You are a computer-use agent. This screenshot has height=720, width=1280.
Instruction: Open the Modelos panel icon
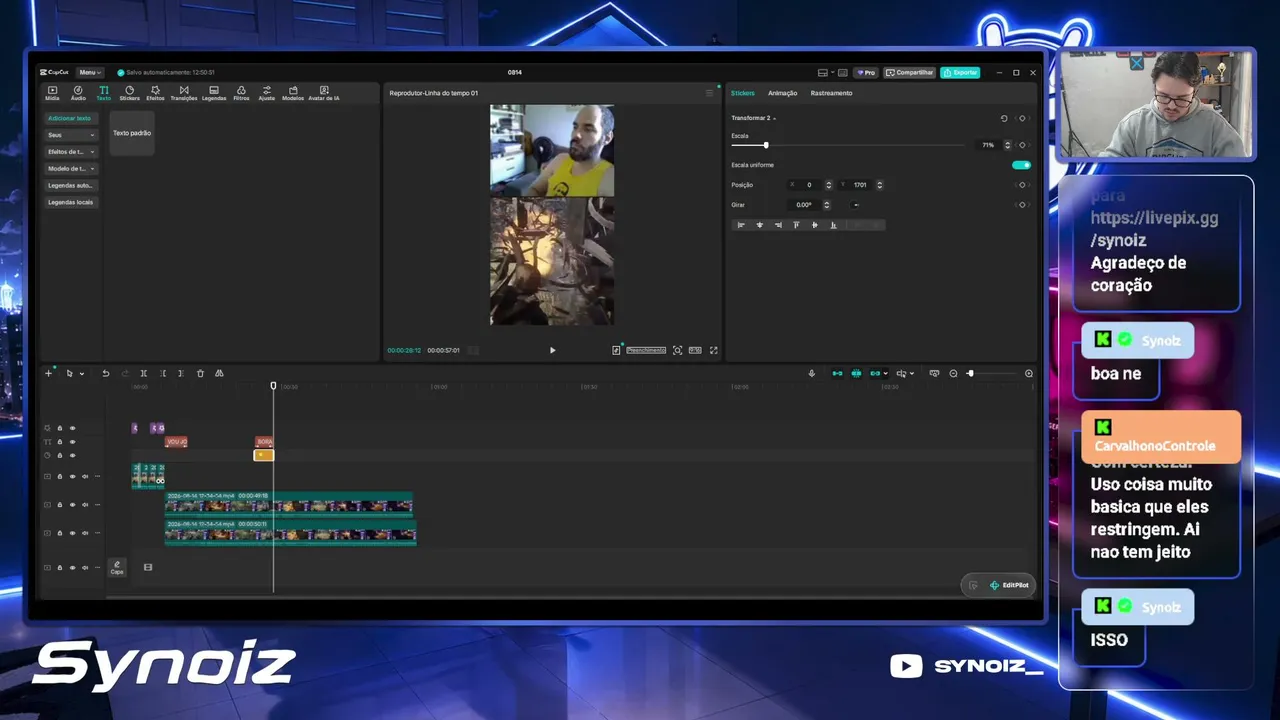(x=293, y=93)
